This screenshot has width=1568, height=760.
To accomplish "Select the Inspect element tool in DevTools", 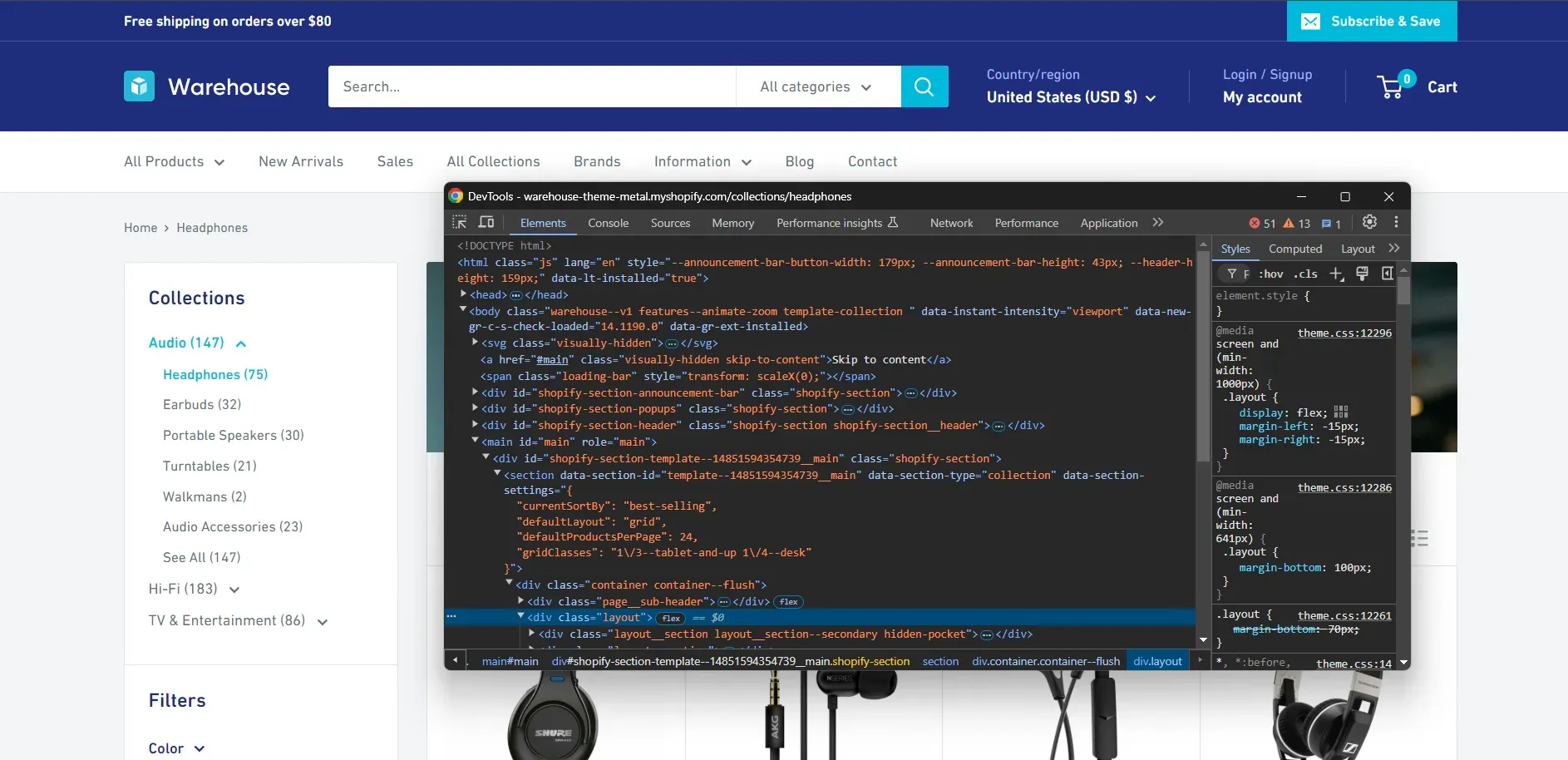I will pos(459,223).
